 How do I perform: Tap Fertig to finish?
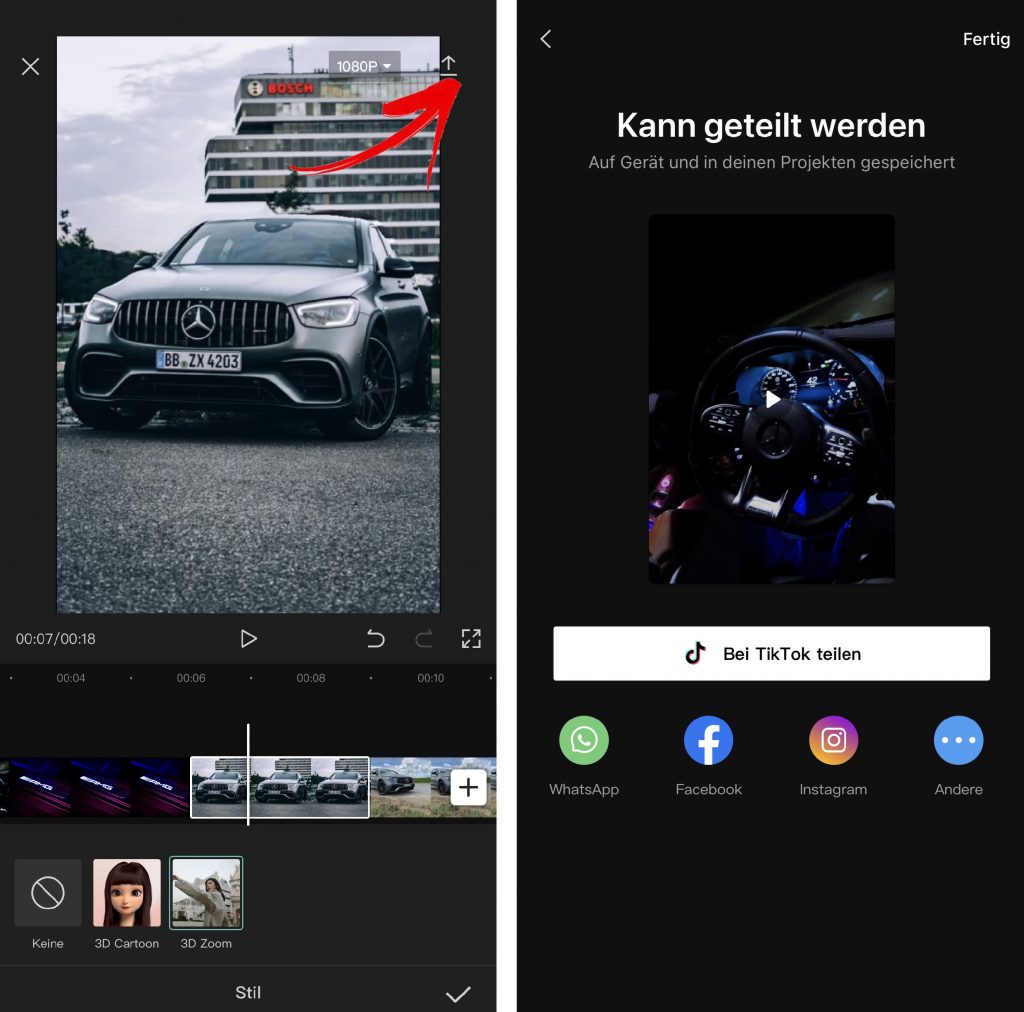(x=986, y=39)
